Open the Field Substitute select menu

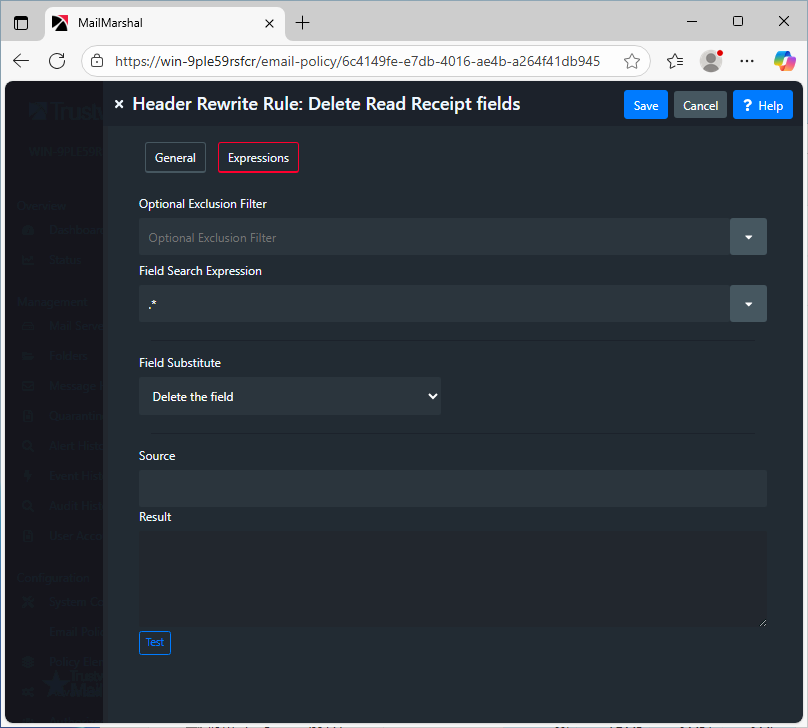tap(290, 396)
